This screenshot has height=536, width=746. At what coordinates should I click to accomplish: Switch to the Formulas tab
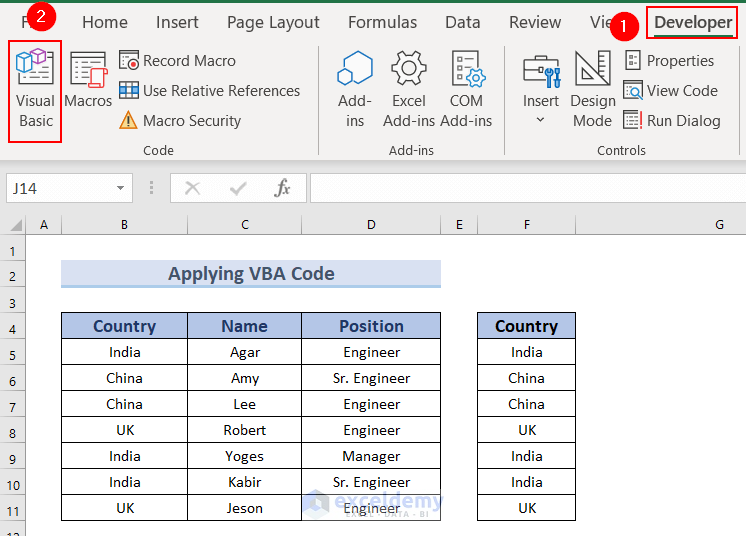tap(382, 22)
